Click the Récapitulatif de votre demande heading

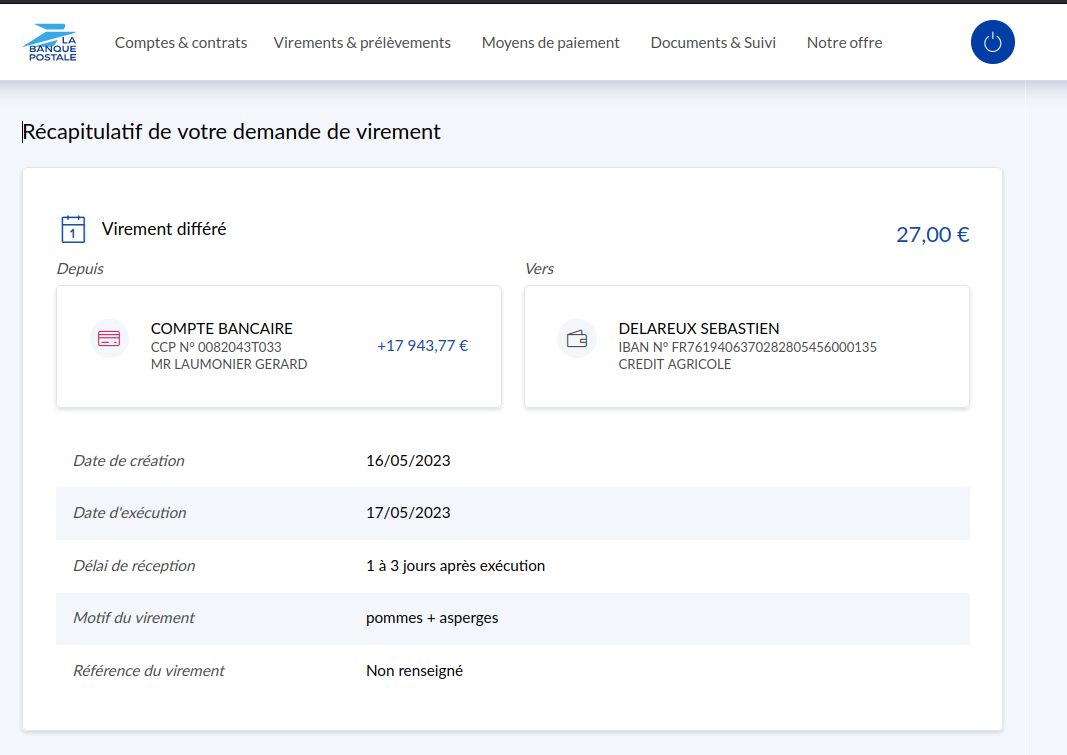point(232,132)
